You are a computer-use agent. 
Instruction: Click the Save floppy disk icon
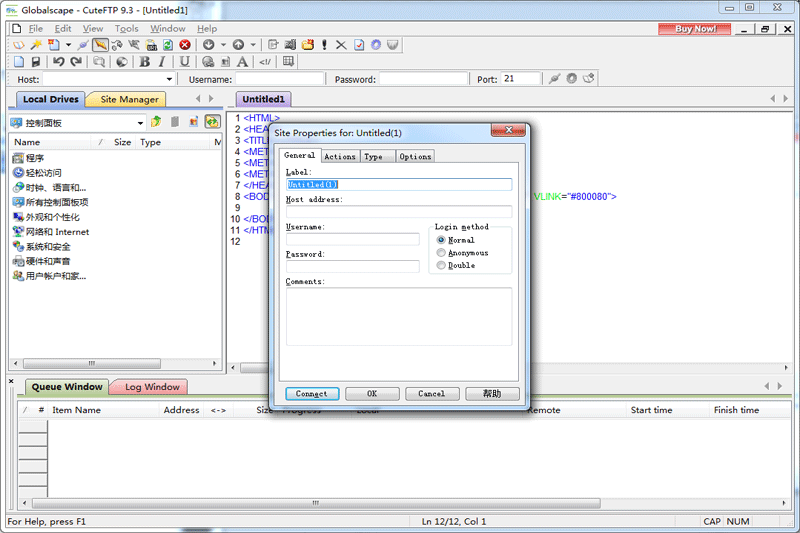click(36, 62)
